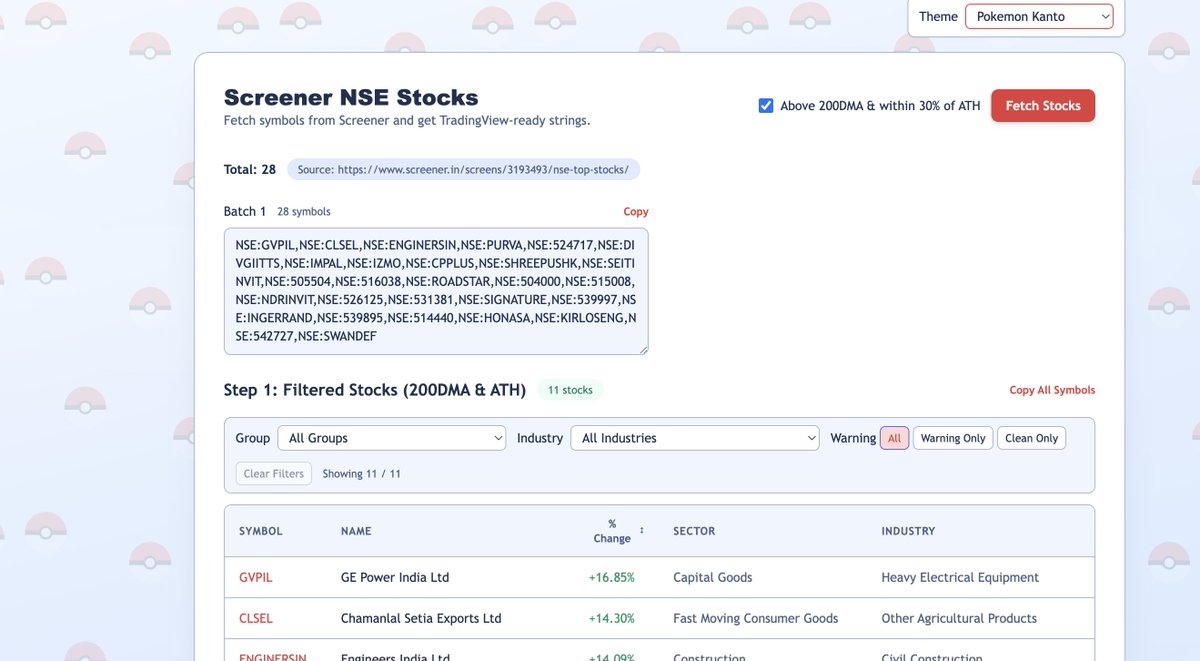The width and height of the screenshot is (1200, 661).
Task: Click the Clear Filters button
Action: 274,474
